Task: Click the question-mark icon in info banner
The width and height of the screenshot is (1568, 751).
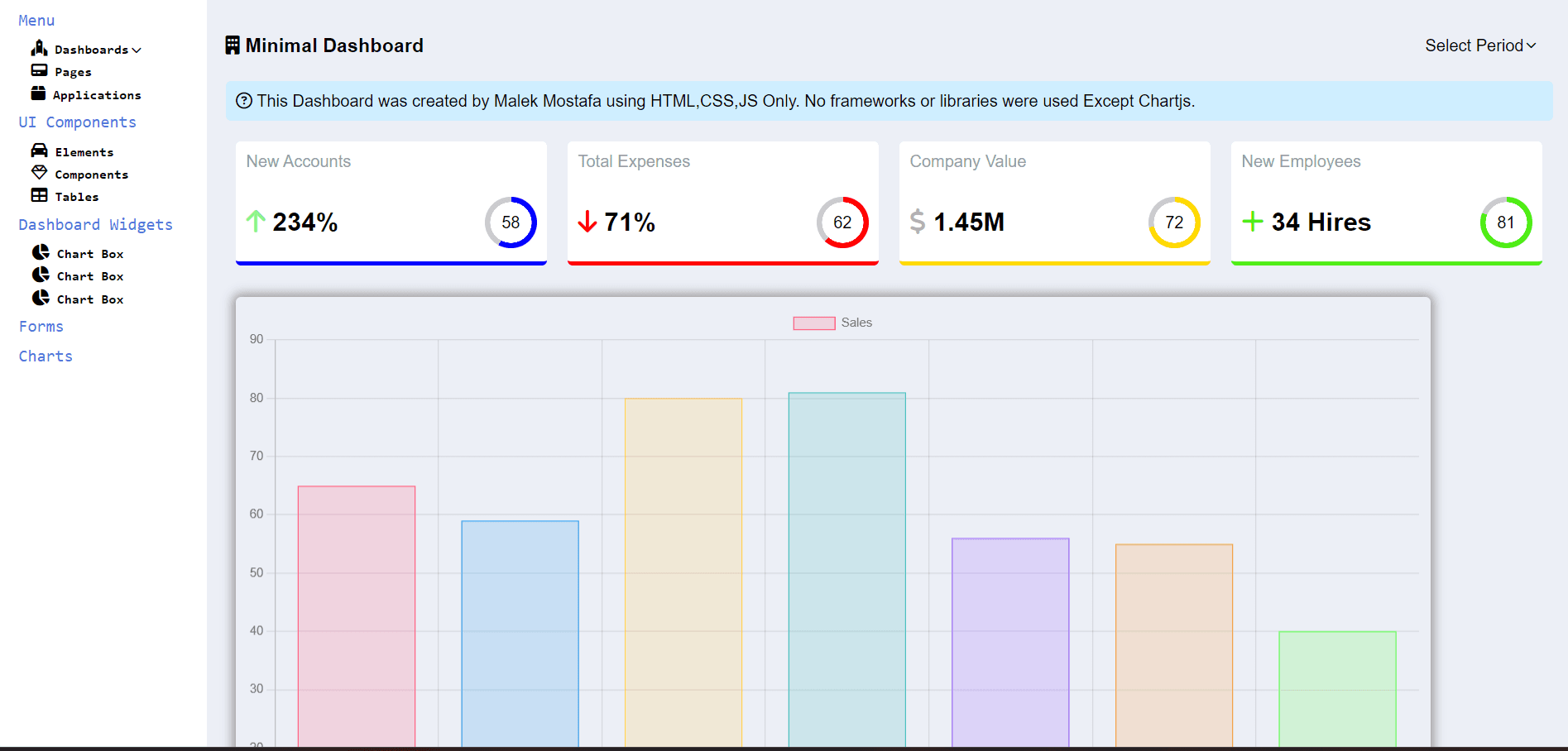Action: coord(244,101)
